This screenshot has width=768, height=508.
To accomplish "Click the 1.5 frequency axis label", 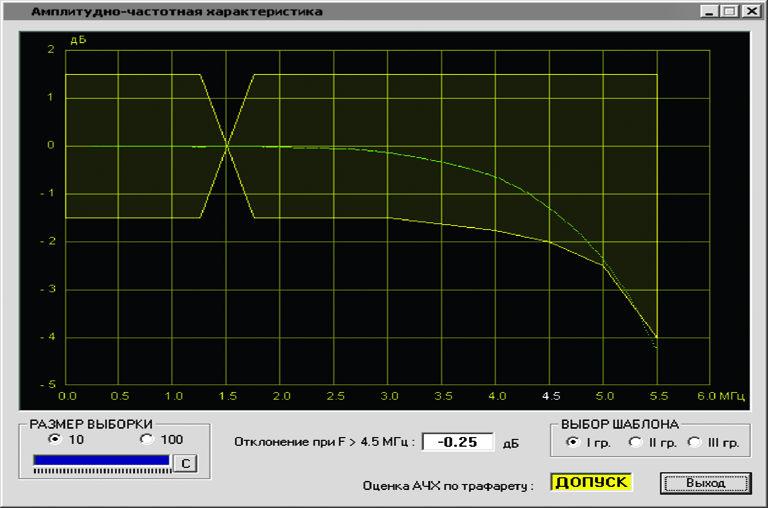I will [x=228, y=396].
